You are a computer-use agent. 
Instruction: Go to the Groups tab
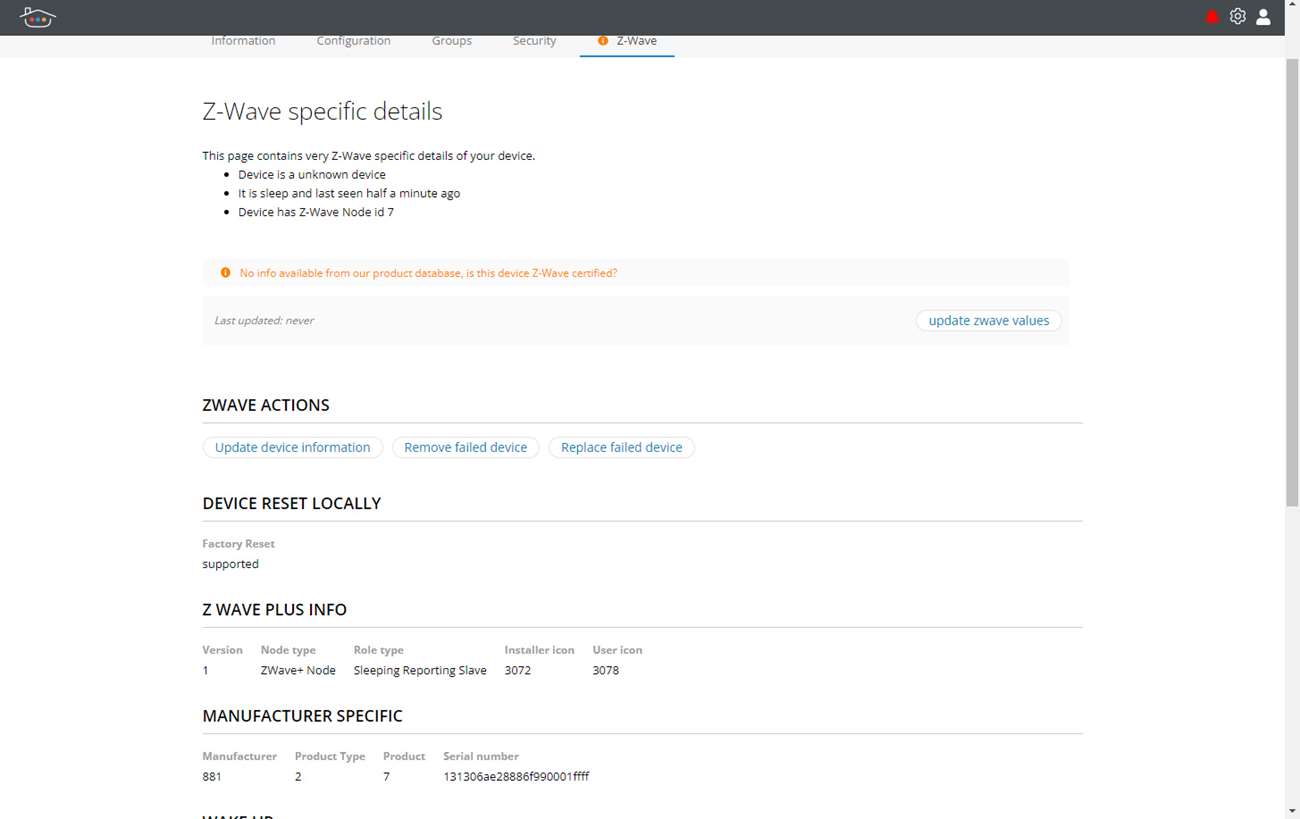click(x=451, y=41)
